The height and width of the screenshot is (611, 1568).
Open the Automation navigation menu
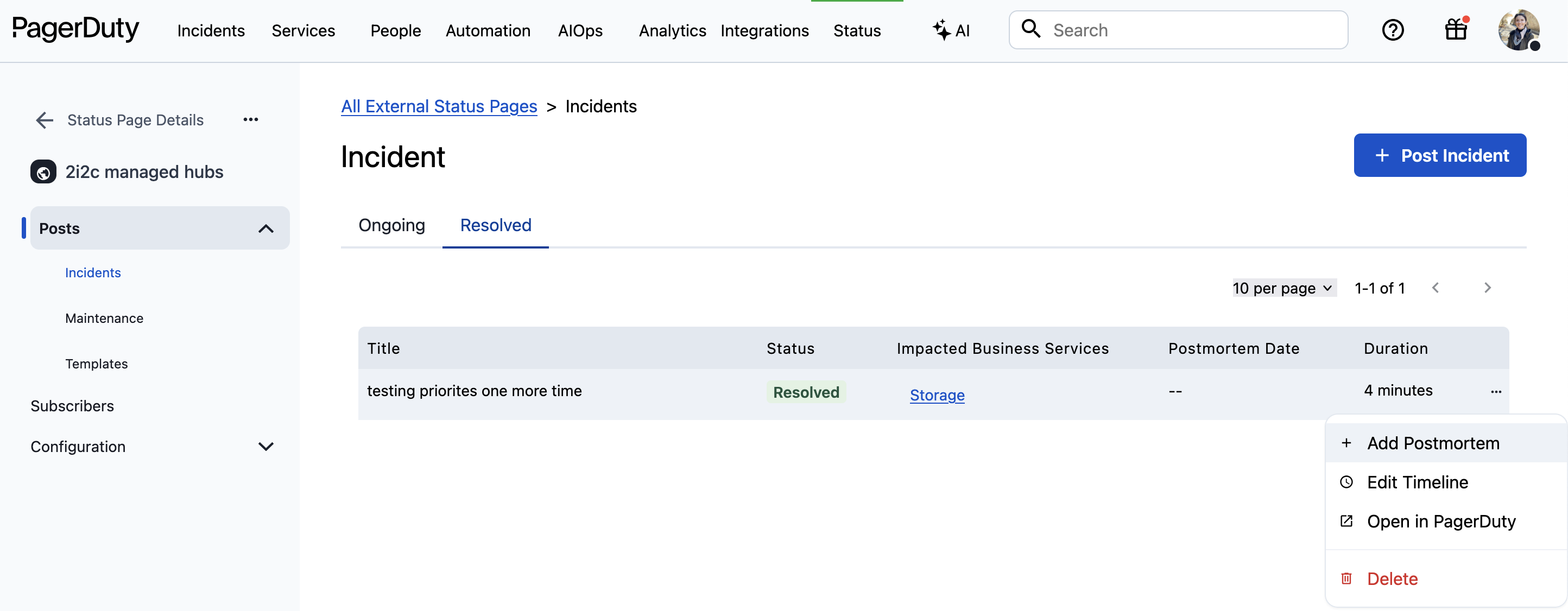[488, 30]
